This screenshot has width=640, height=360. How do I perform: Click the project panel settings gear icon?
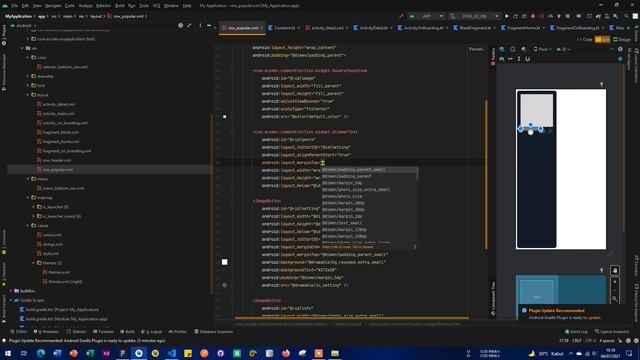pyautogui.click(x=180, y=25)
